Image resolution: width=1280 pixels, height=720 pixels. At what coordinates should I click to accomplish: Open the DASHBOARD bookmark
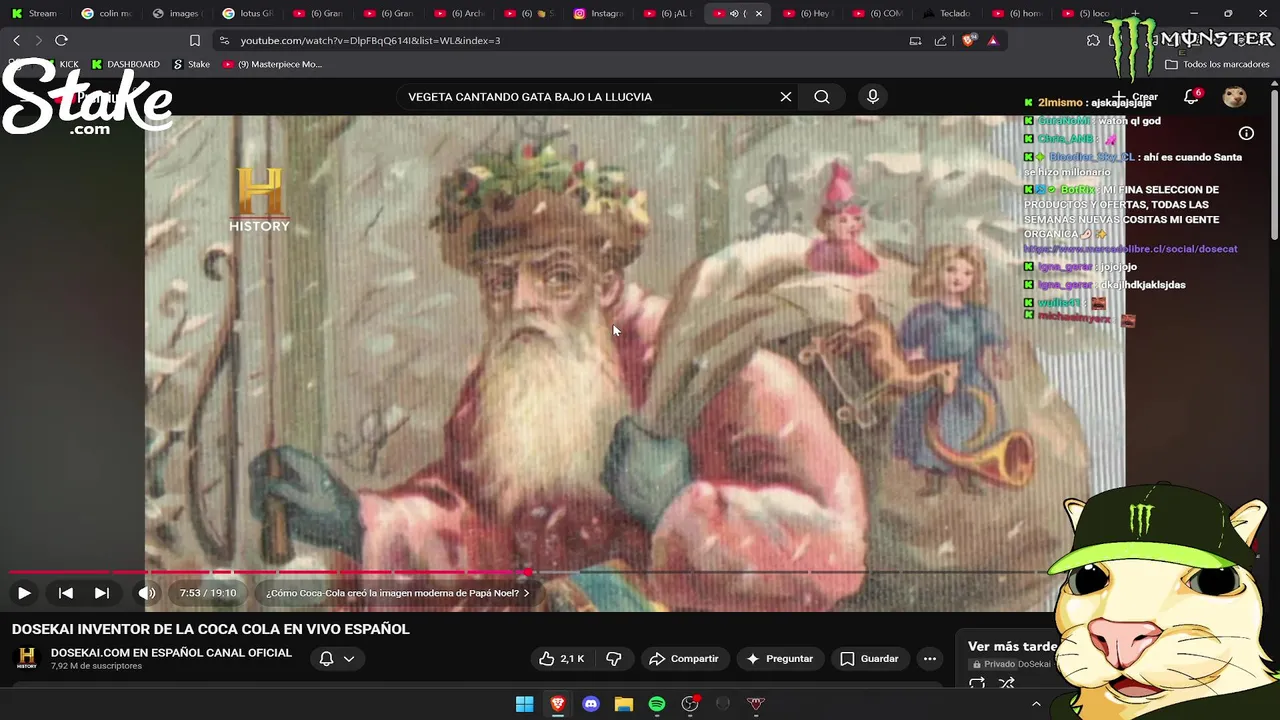pos(125,64)
